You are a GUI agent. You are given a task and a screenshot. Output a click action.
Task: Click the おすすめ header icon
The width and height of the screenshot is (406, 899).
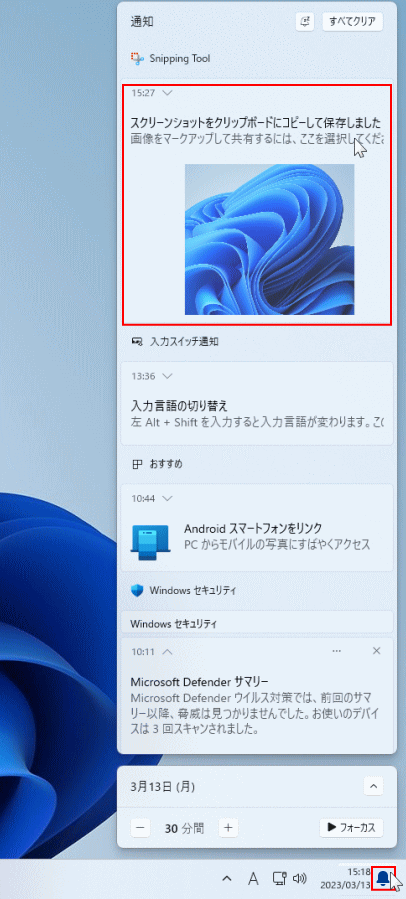click(136, 464)
